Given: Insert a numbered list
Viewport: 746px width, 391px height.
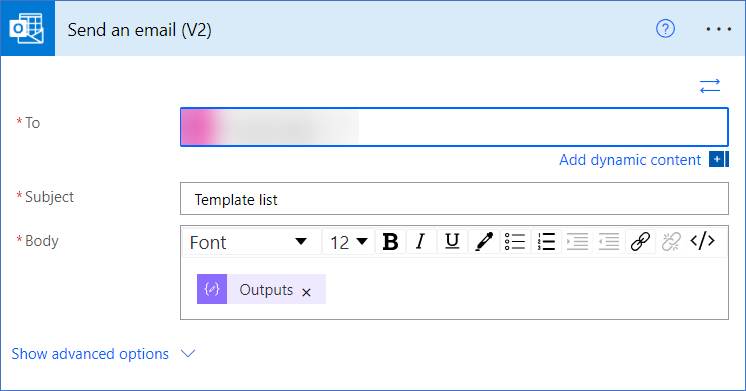Looking at the screenshot, I should (x=546, y=242).
